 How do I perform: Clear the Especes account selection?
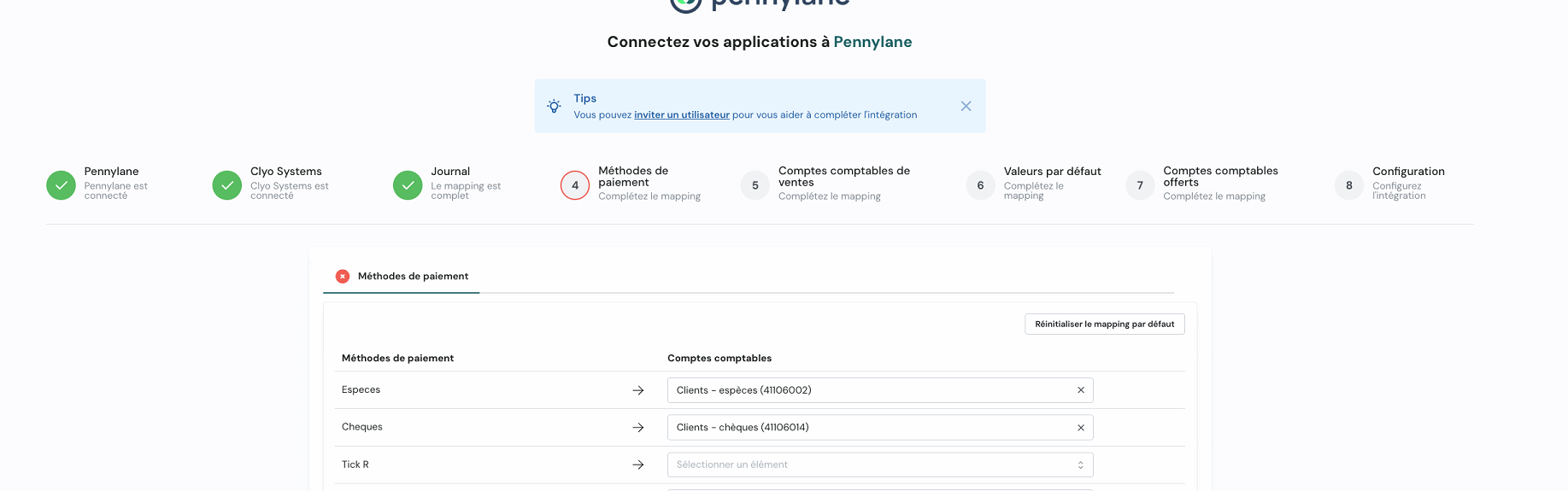(x=1081, y=390)
